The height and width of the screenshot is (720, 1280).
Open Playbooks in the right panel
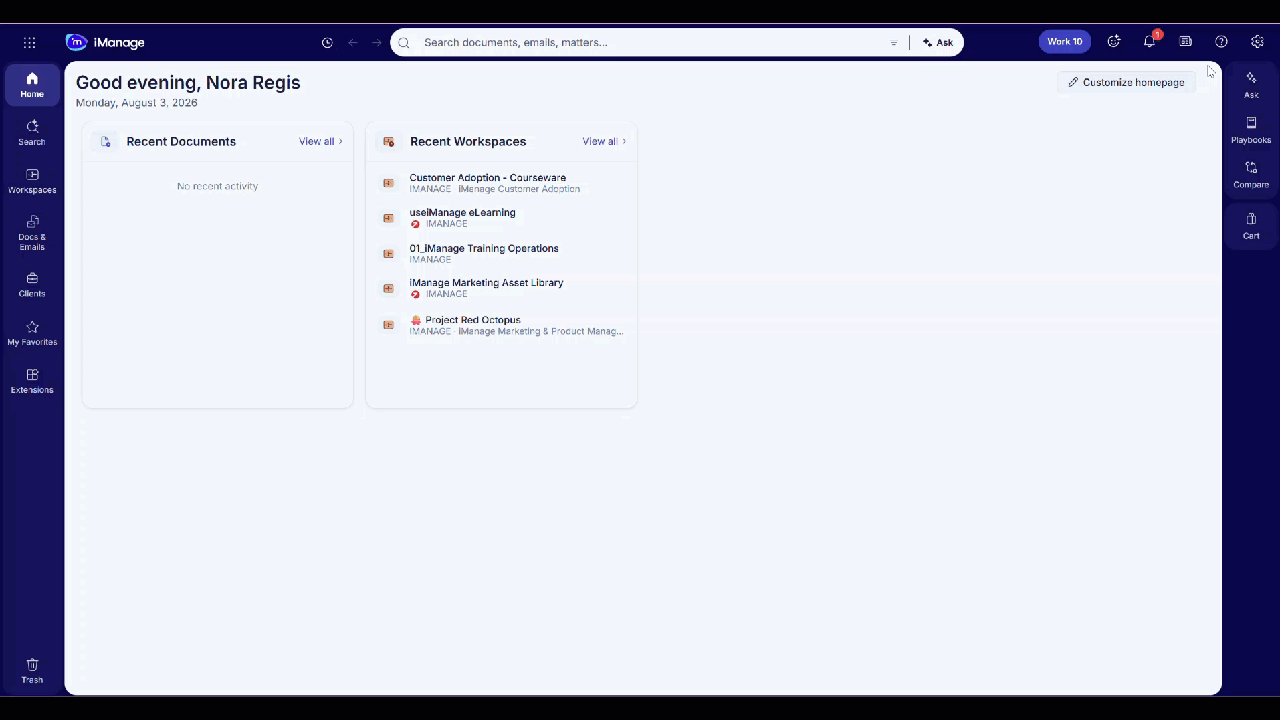[x=1251, y=130]
